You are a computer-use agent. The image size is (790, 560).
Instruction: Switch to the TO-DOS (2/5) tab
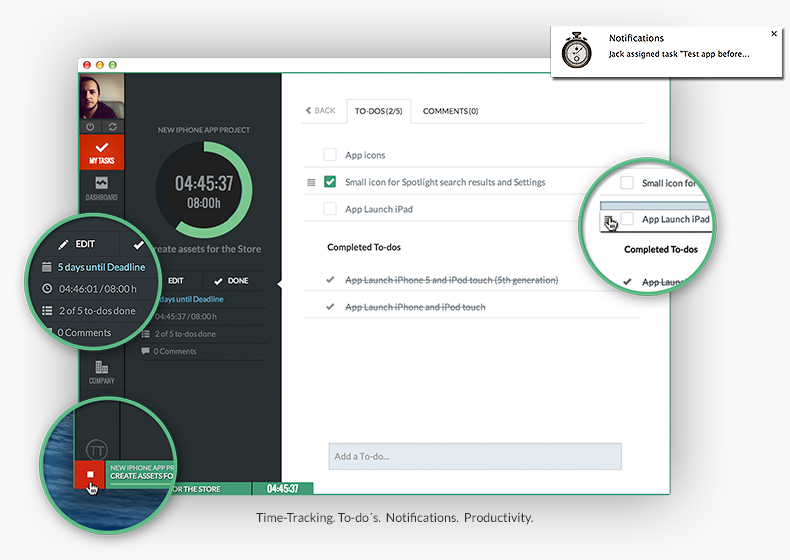[x=378, y=111]
